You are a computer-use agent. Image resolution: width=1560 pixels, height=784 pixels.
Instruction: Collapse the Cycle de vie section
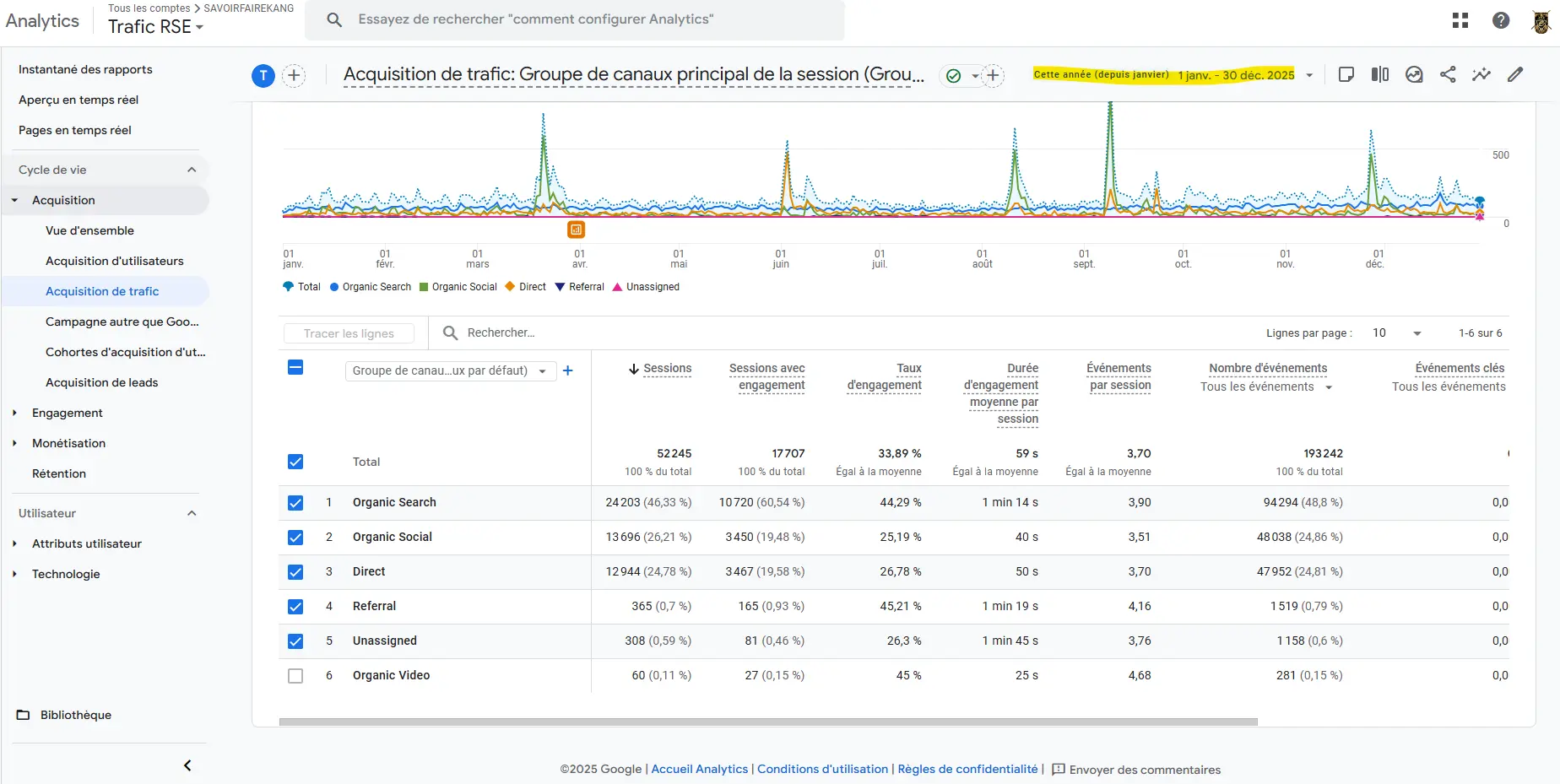pyautogui.click(x=192, y=170)
